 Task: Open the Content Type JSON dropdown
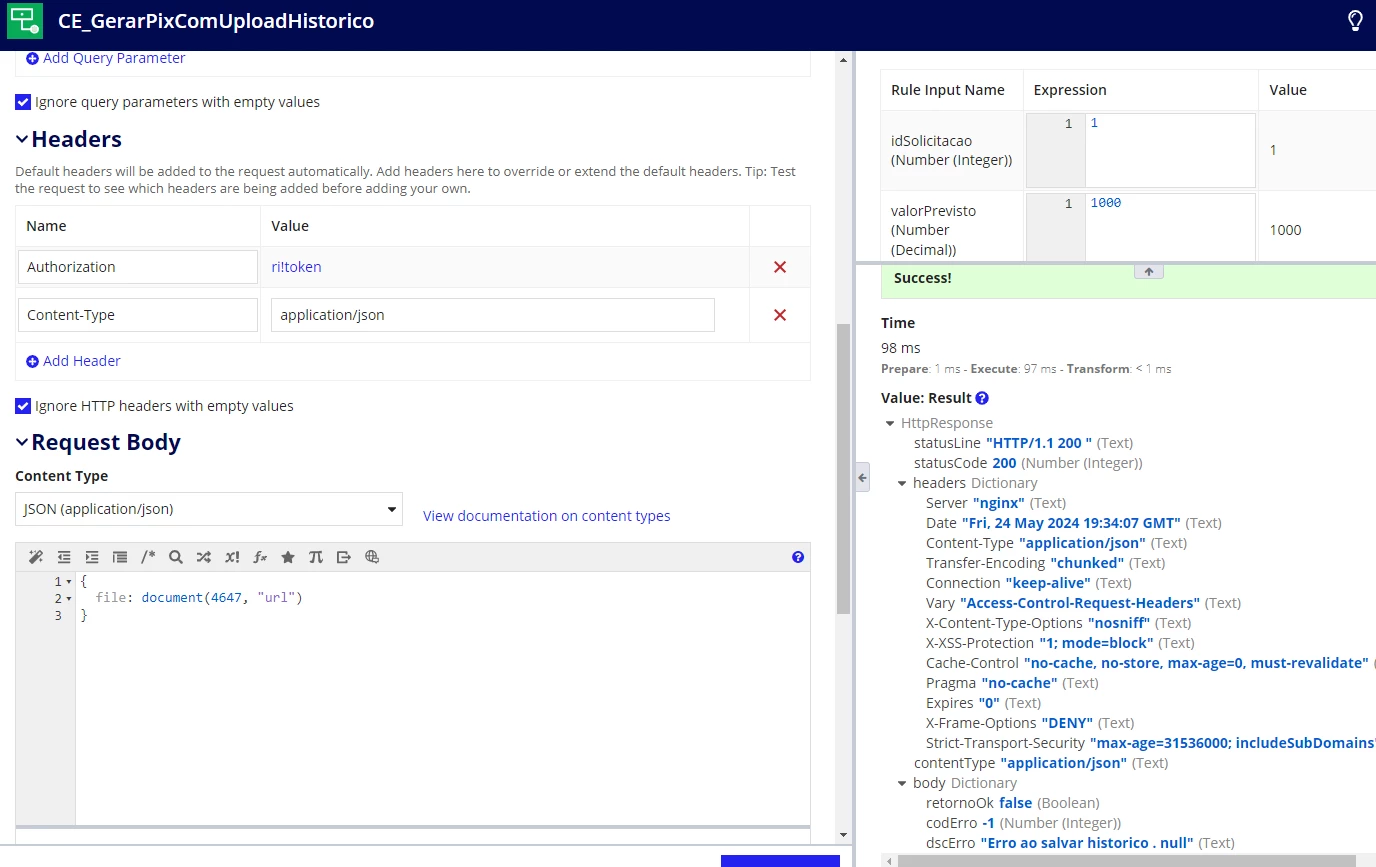pyautogui.click(x=209, y=509)
